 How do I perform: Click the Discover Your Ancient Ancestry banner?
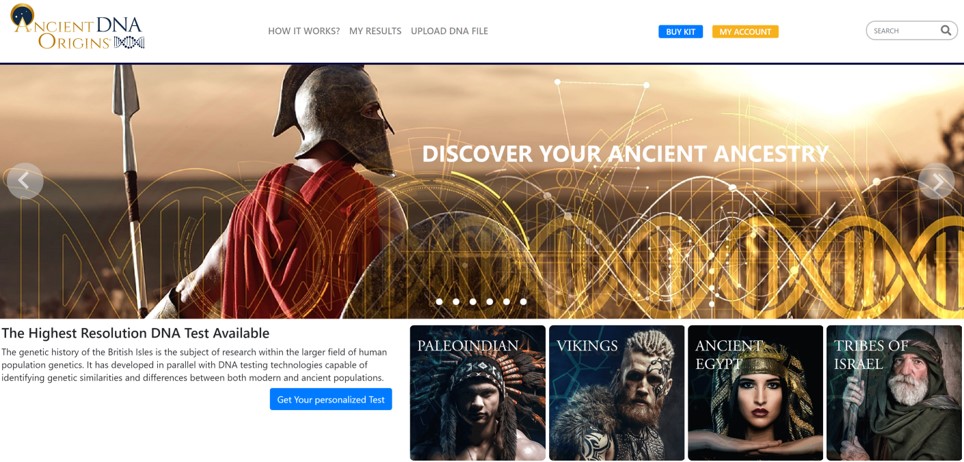click(625, 154)
